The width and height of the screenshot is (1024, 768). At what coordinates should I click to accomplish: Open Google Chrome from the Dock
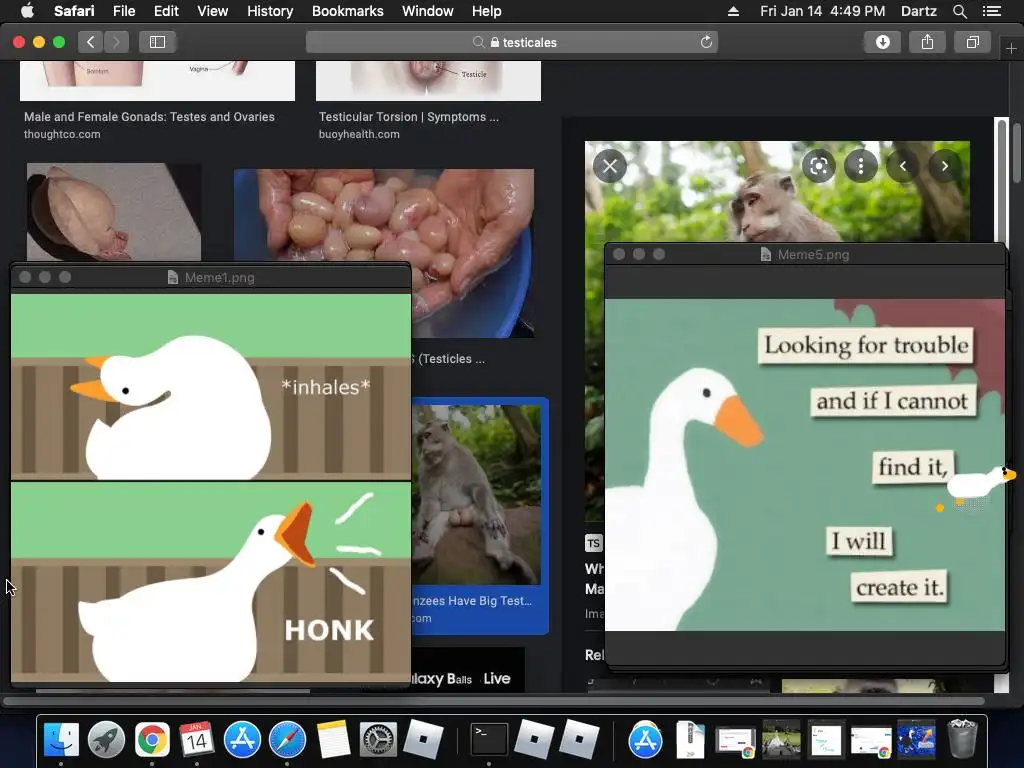(x=152, y=740)
